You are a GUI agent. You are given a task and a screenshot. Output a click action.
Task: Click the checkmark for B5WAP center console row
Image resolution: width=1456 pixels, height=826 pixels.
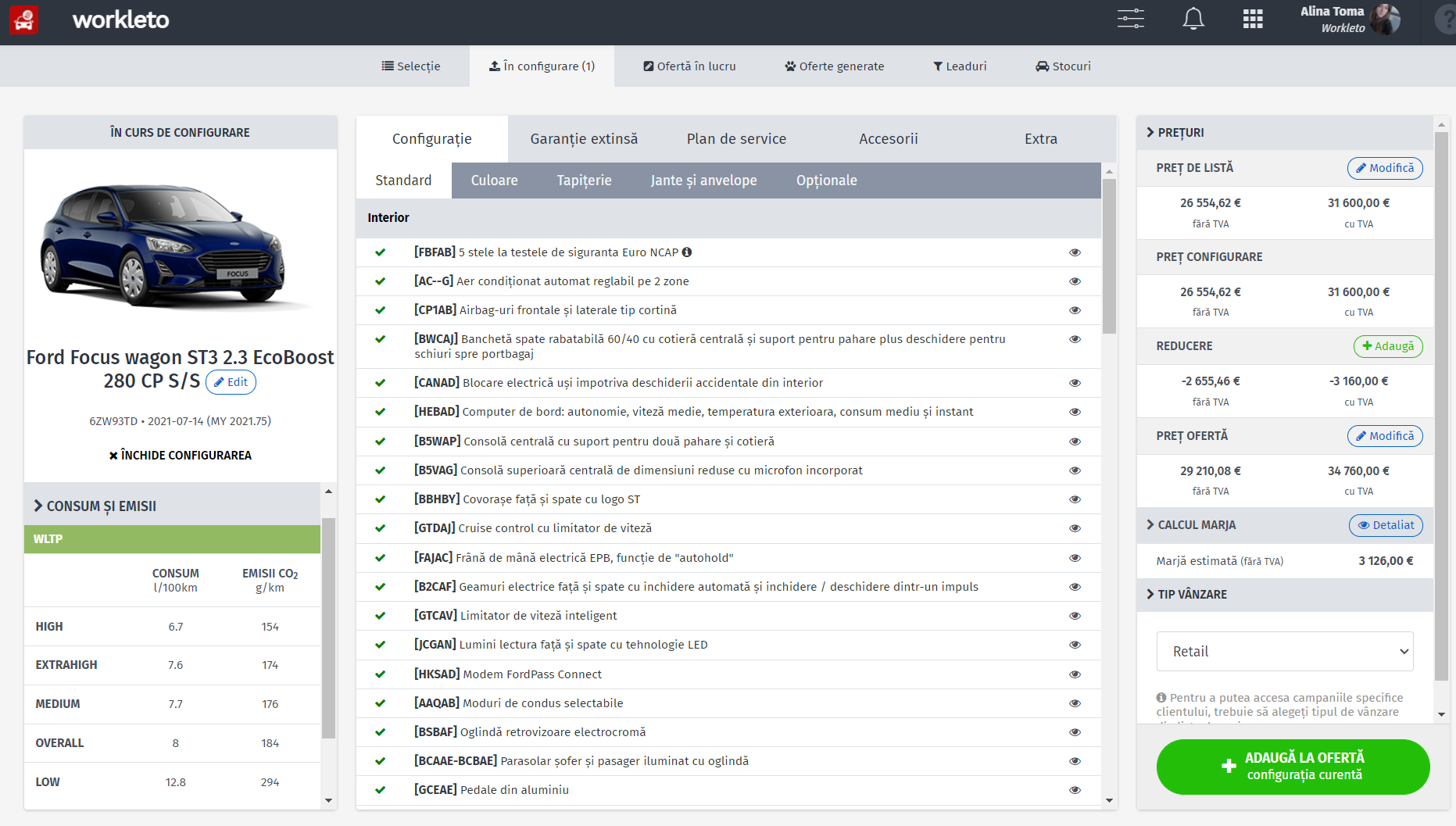click(x=380, y=442)
